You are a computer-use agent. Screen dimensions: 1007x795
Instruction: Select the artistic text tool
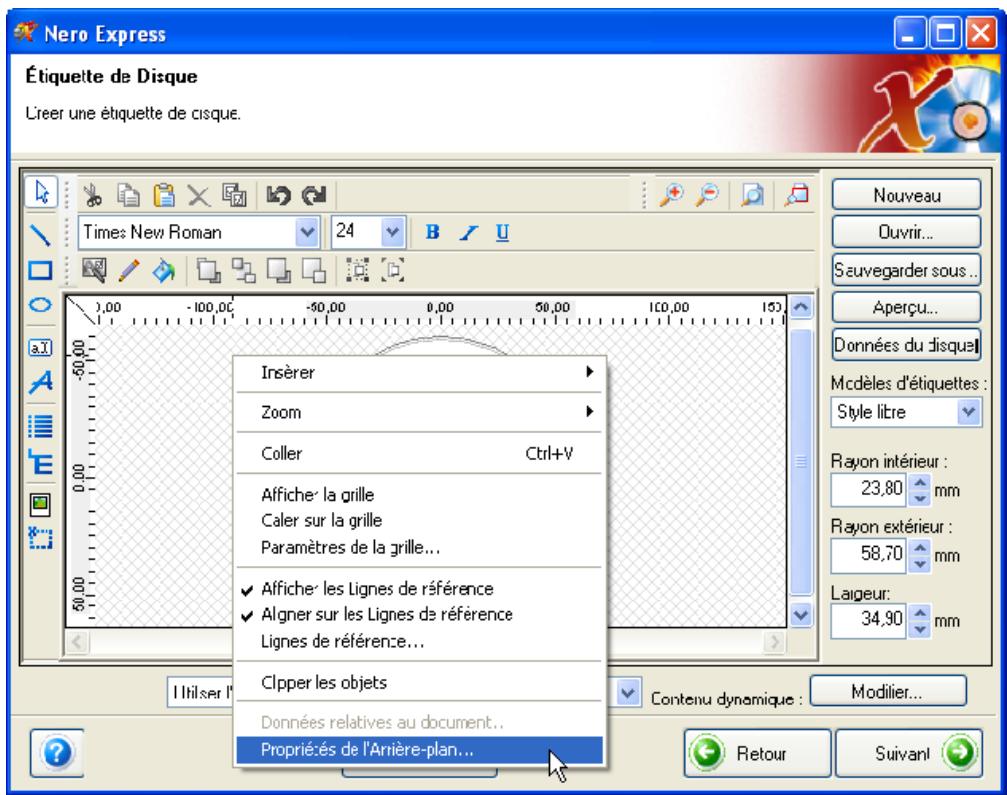tap(40, 383)
